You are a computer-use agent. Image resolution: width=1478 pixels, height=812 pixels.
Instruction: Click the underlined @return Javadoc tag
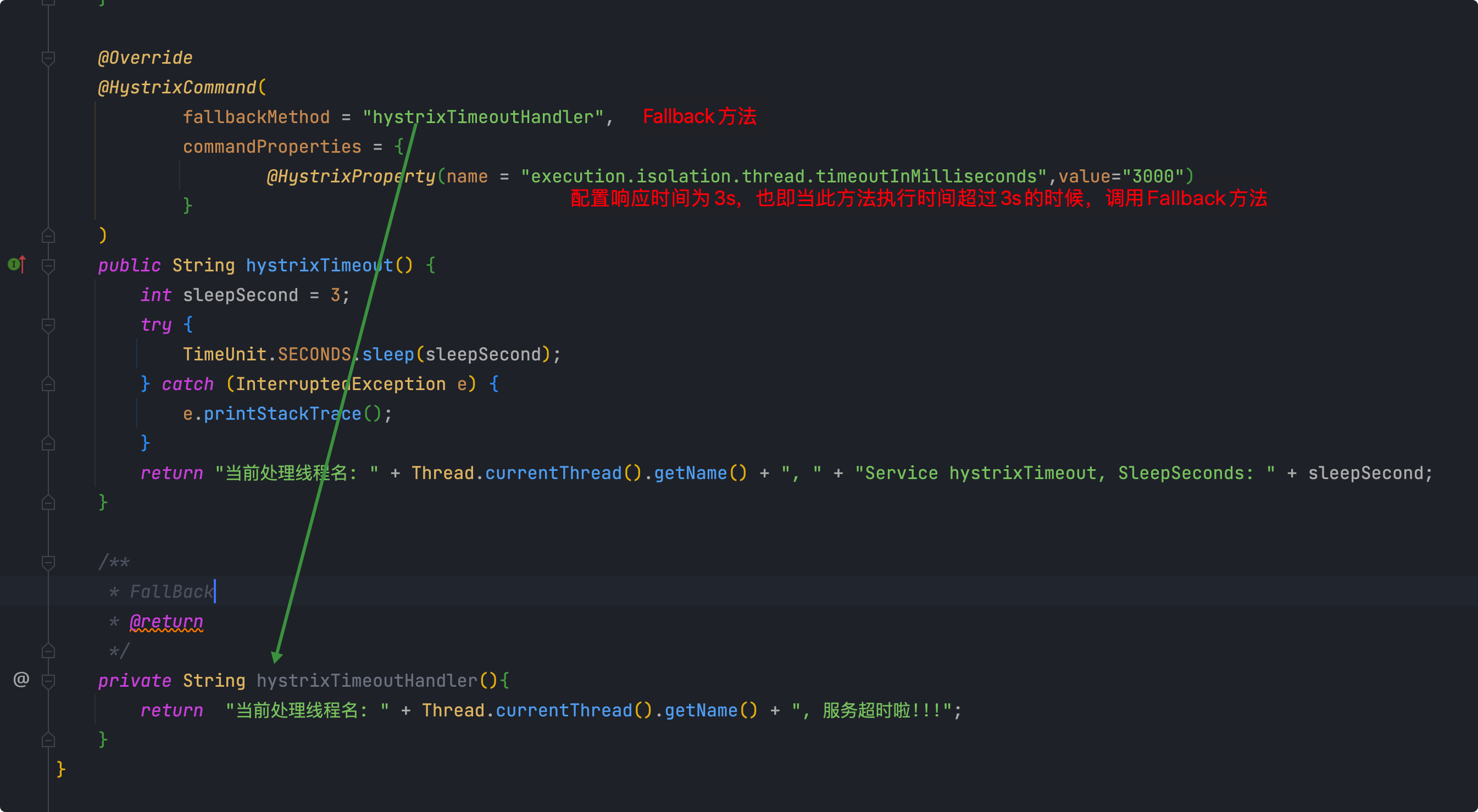coord(166,621)
